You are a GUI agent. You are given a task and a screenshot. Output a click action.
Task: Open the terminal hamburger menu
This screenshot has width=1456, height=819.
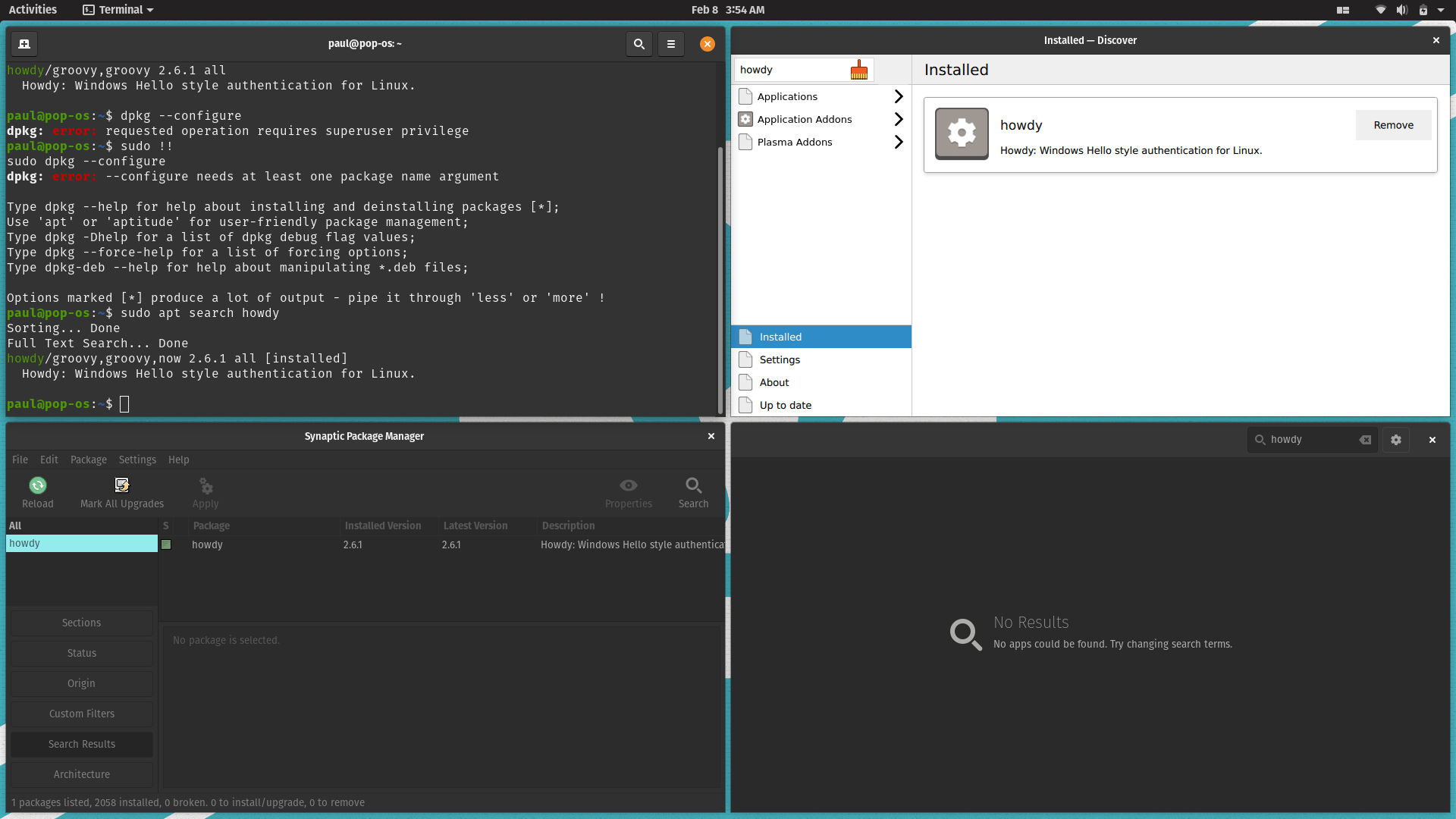(670, 44)
